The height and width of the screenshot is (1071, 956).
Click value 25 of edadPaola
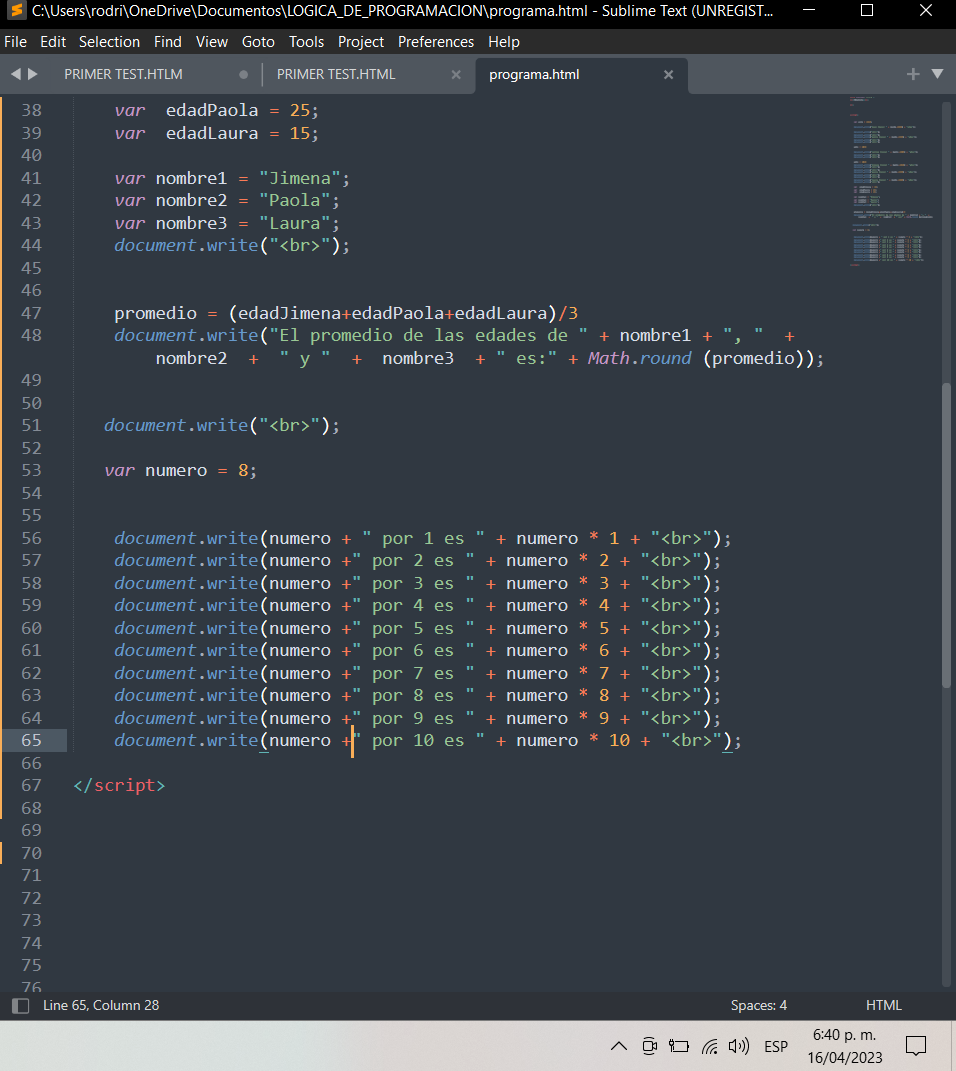click(x=300, y=110)
